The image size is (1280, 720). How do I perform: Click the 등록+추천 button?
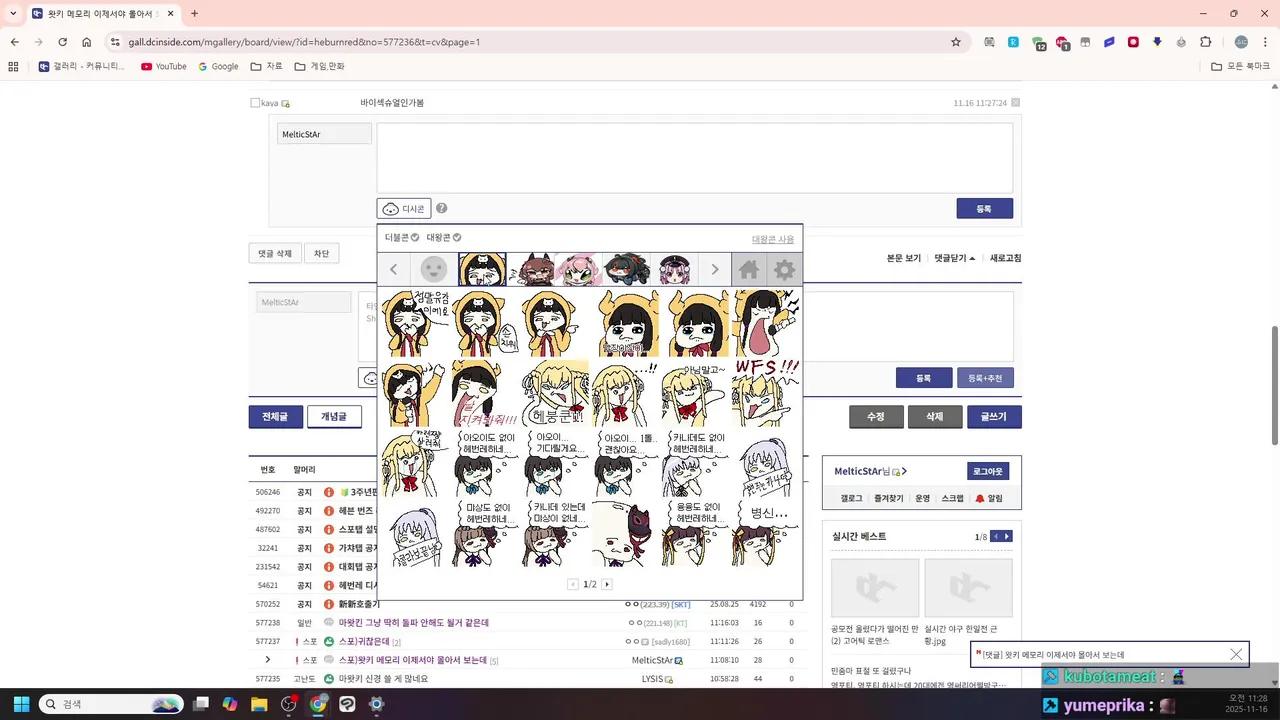pos(985,378)
